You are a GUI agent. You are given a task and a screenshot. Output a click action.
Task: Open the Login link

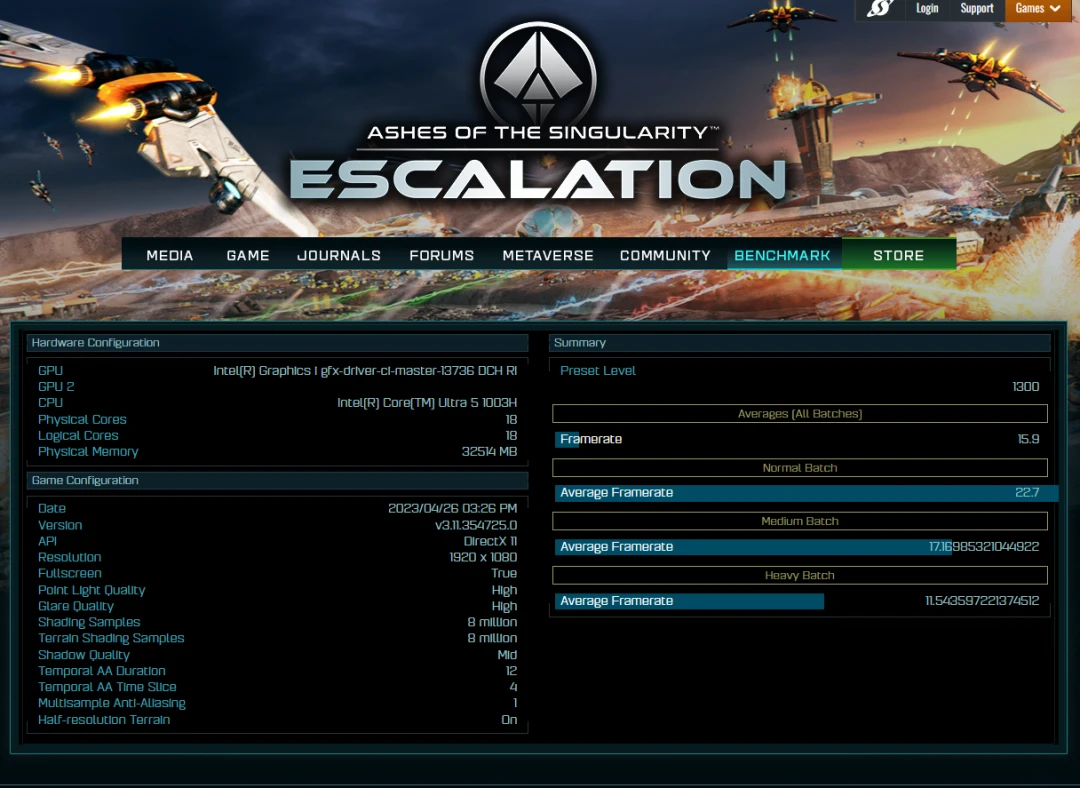[x=927, y=8]
